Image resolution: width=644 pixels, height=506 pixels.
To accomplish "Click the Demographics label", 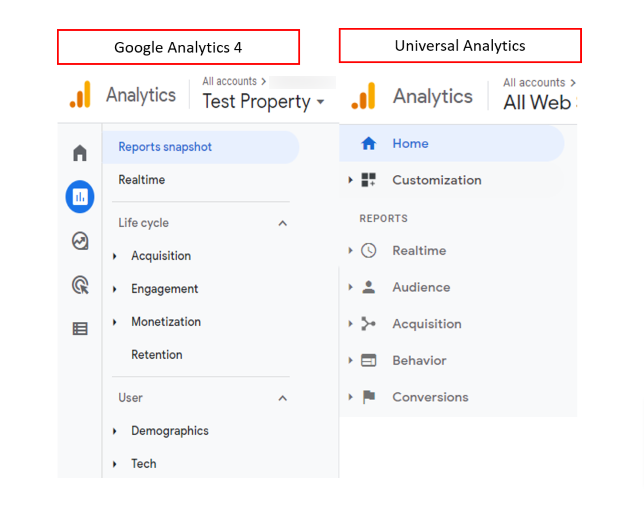I will (170, 431).
